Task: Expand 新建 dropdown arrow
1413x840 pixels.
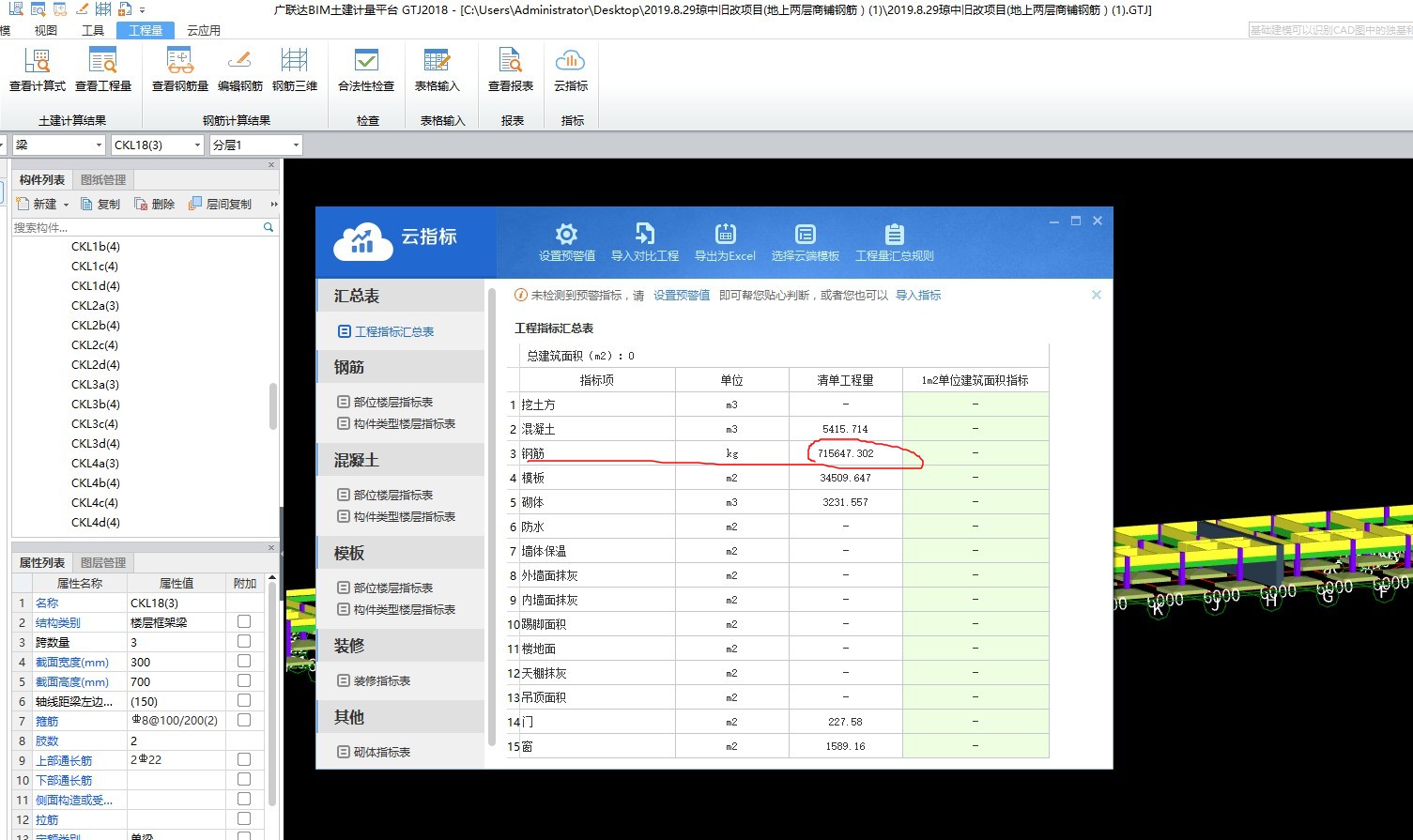Action: pyautogui.click(x=66, y=204)
